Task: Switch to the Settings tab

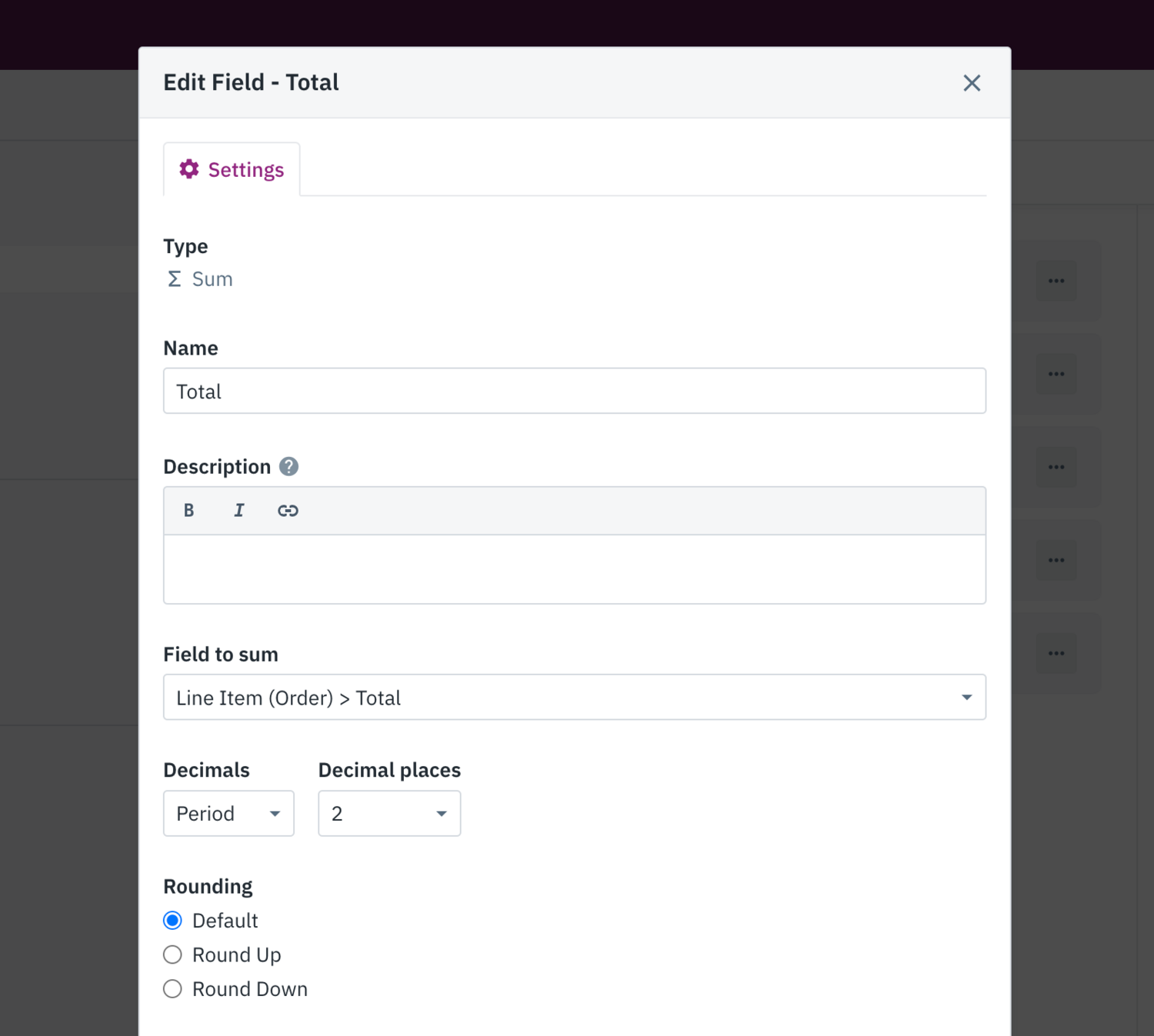Action: (231, 169)
